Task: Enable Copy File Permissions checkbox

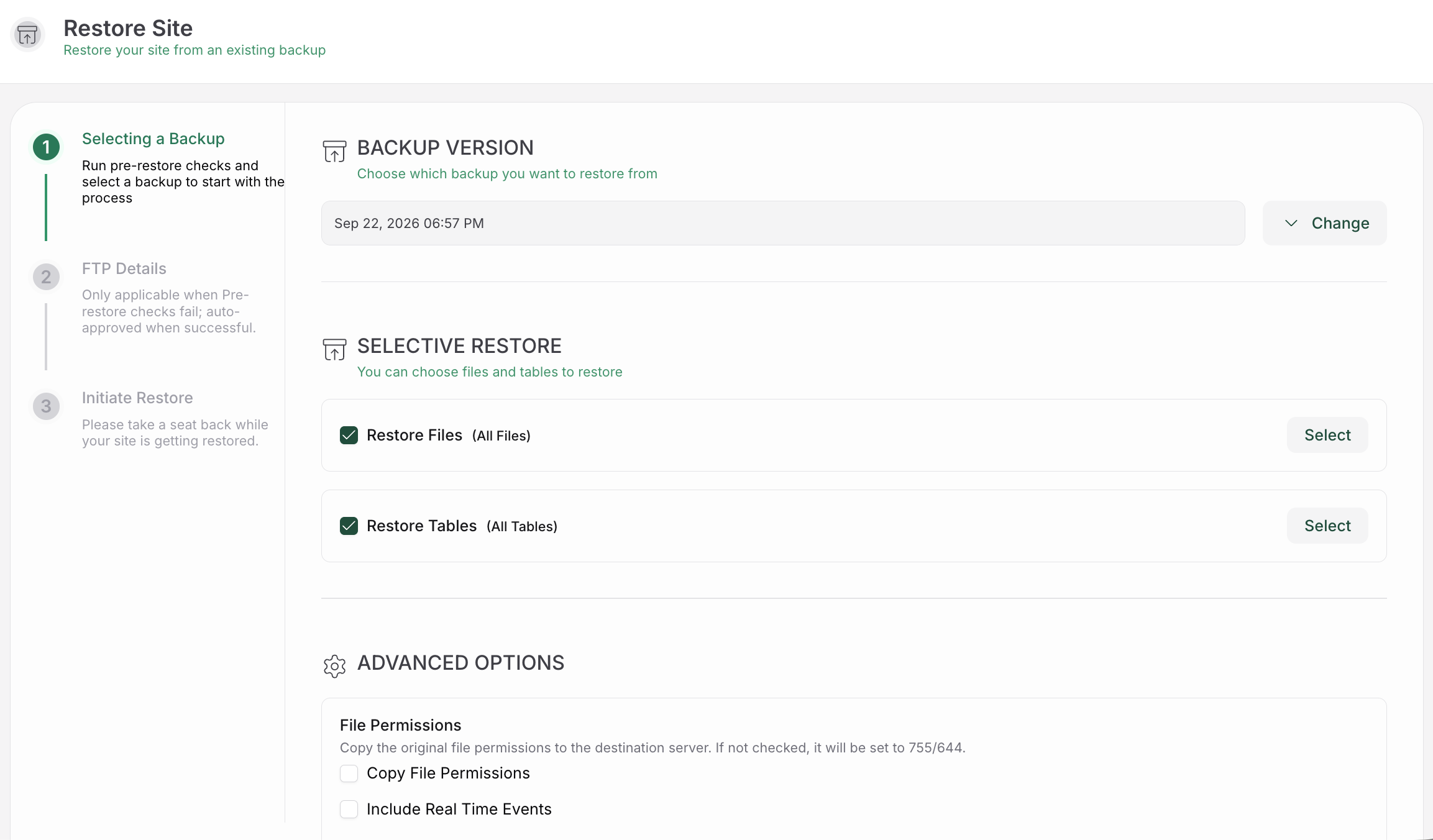Action: pyautogui.click(x=349, y=773)
